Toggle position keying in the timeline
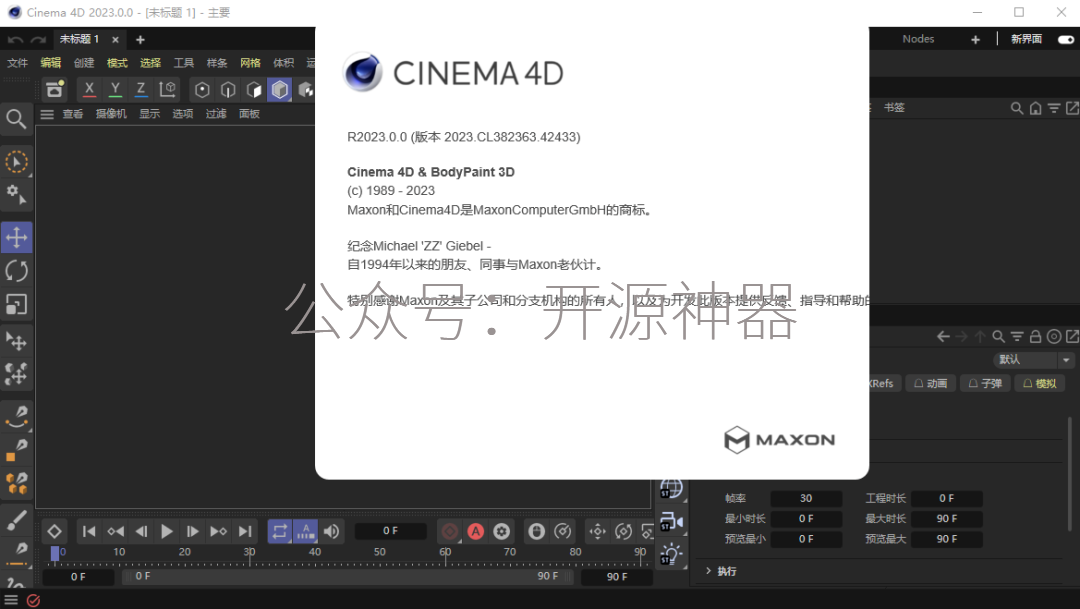The height and width of the screenshot is (609, 1080). click(597, 531)
